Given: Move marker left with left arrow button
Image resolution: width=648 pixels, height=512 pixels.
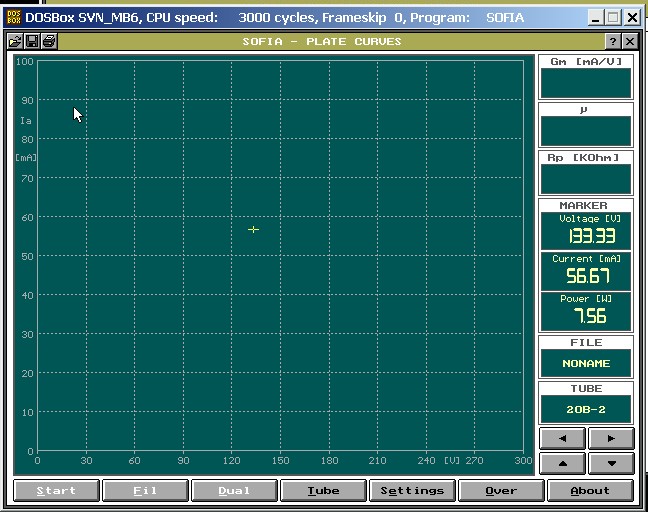Looking at the screenshot, I should [563, 439].
